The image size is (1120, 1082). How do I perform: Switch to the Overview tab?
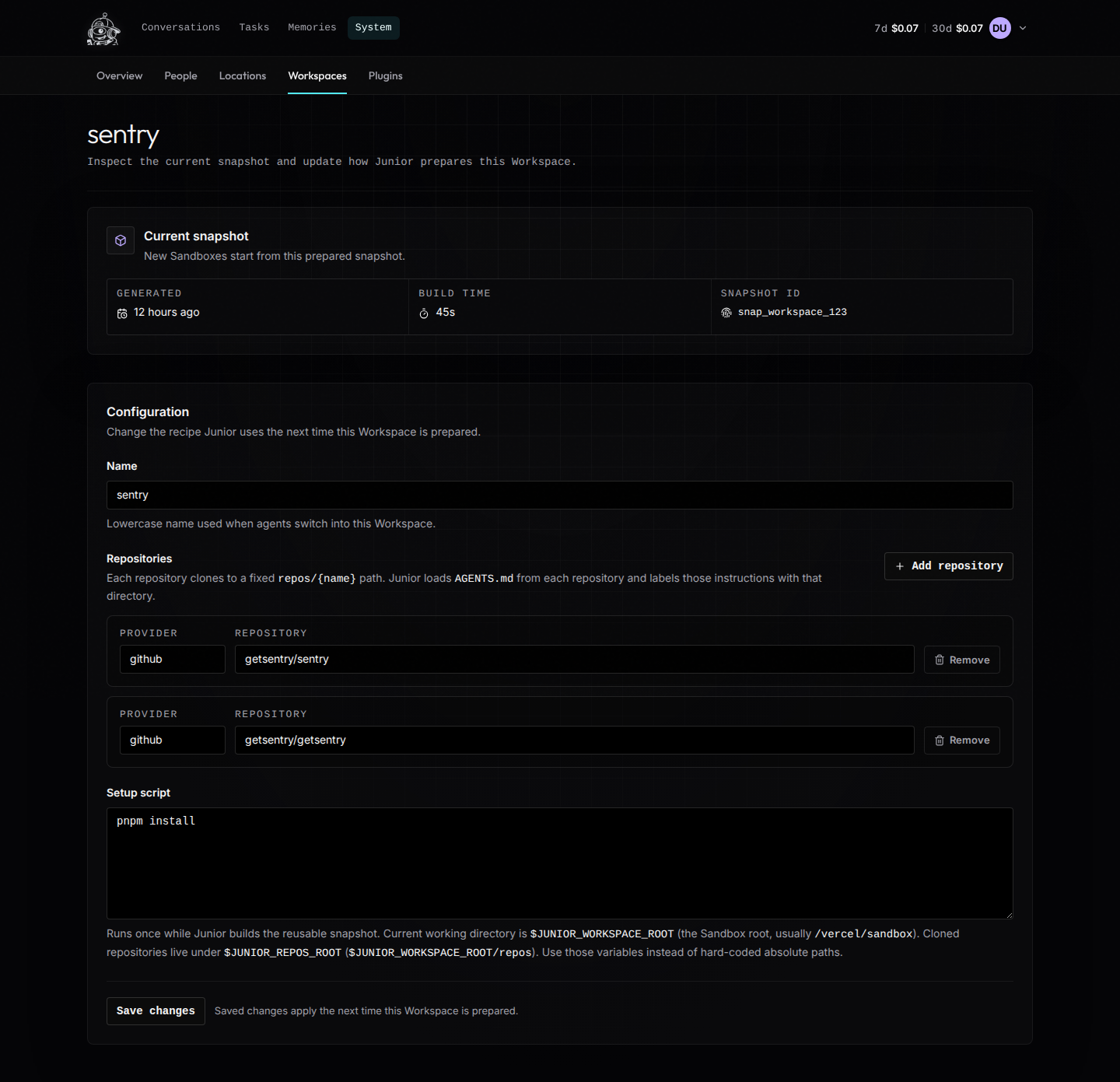coord(120,76)
